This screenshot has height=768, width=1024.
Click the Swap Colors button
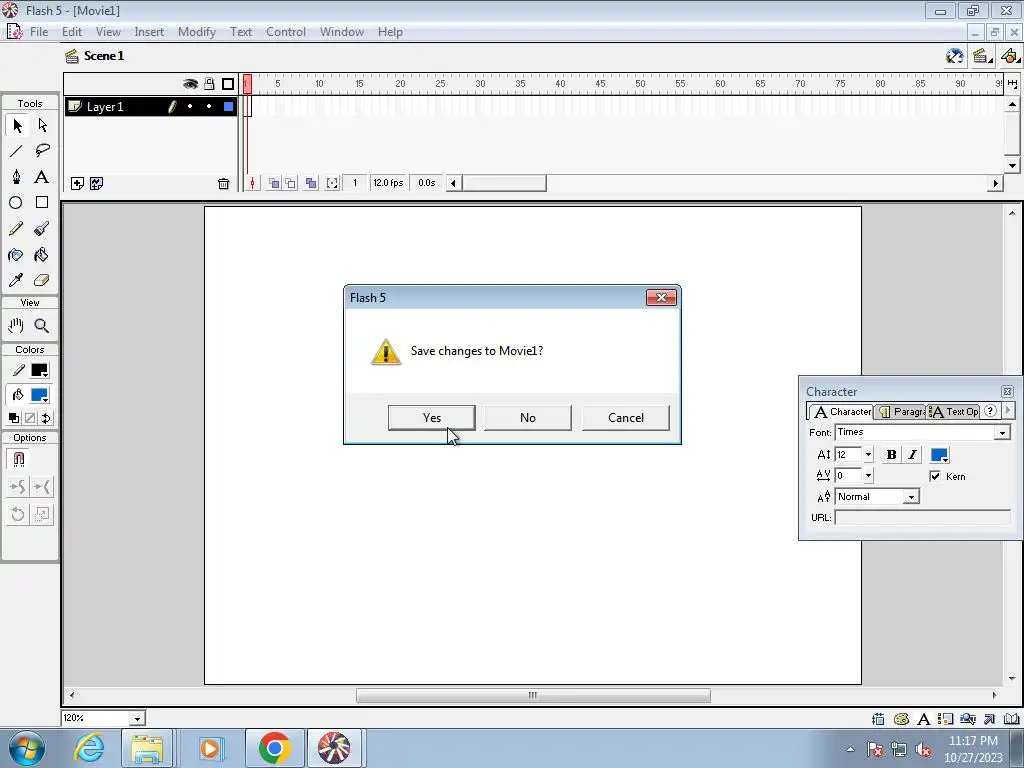click(x=46, y=418)
